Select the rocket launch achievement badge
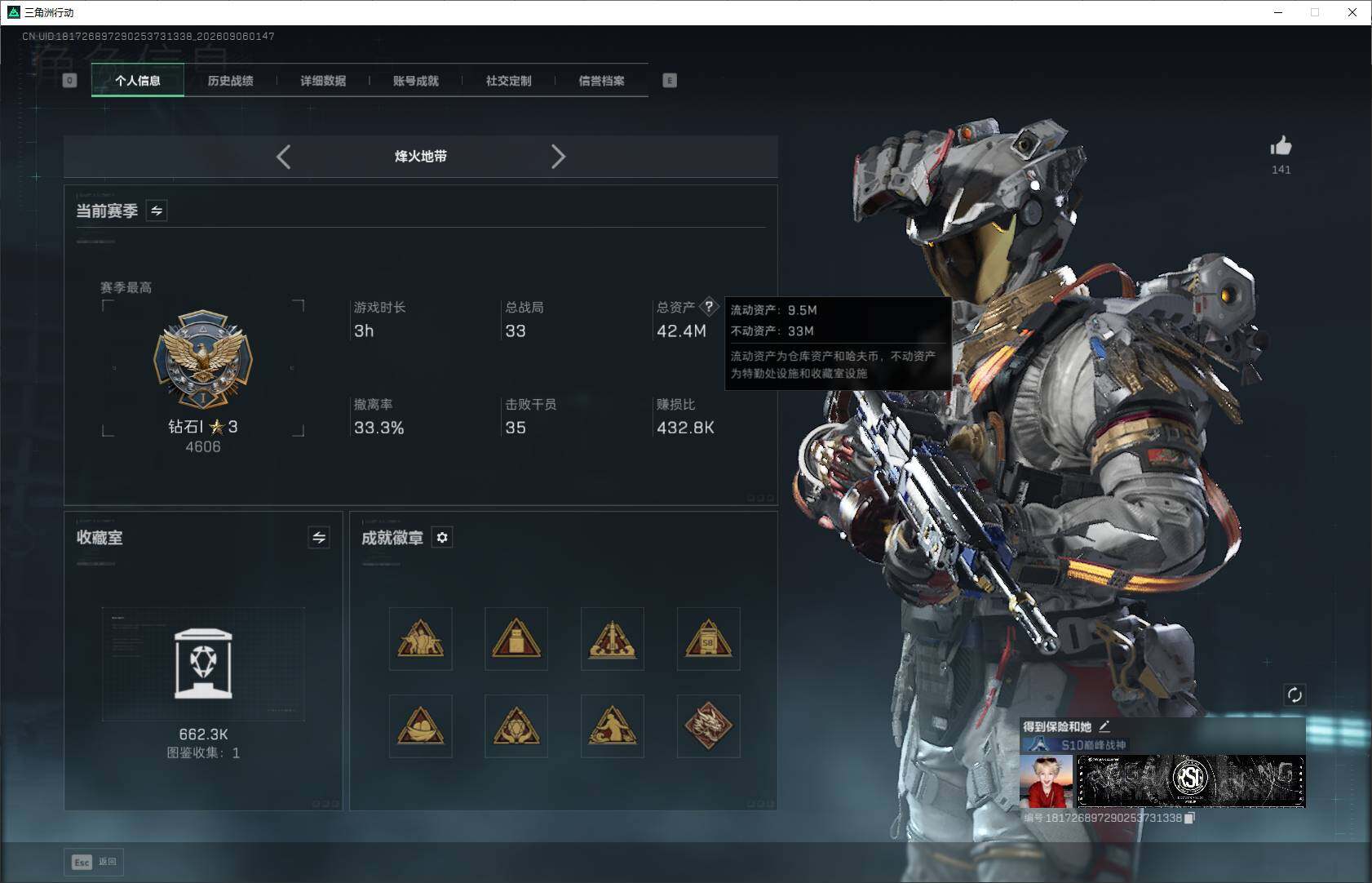The height and width of the screenshot is (883, 1372). click(x=613, y=639)
